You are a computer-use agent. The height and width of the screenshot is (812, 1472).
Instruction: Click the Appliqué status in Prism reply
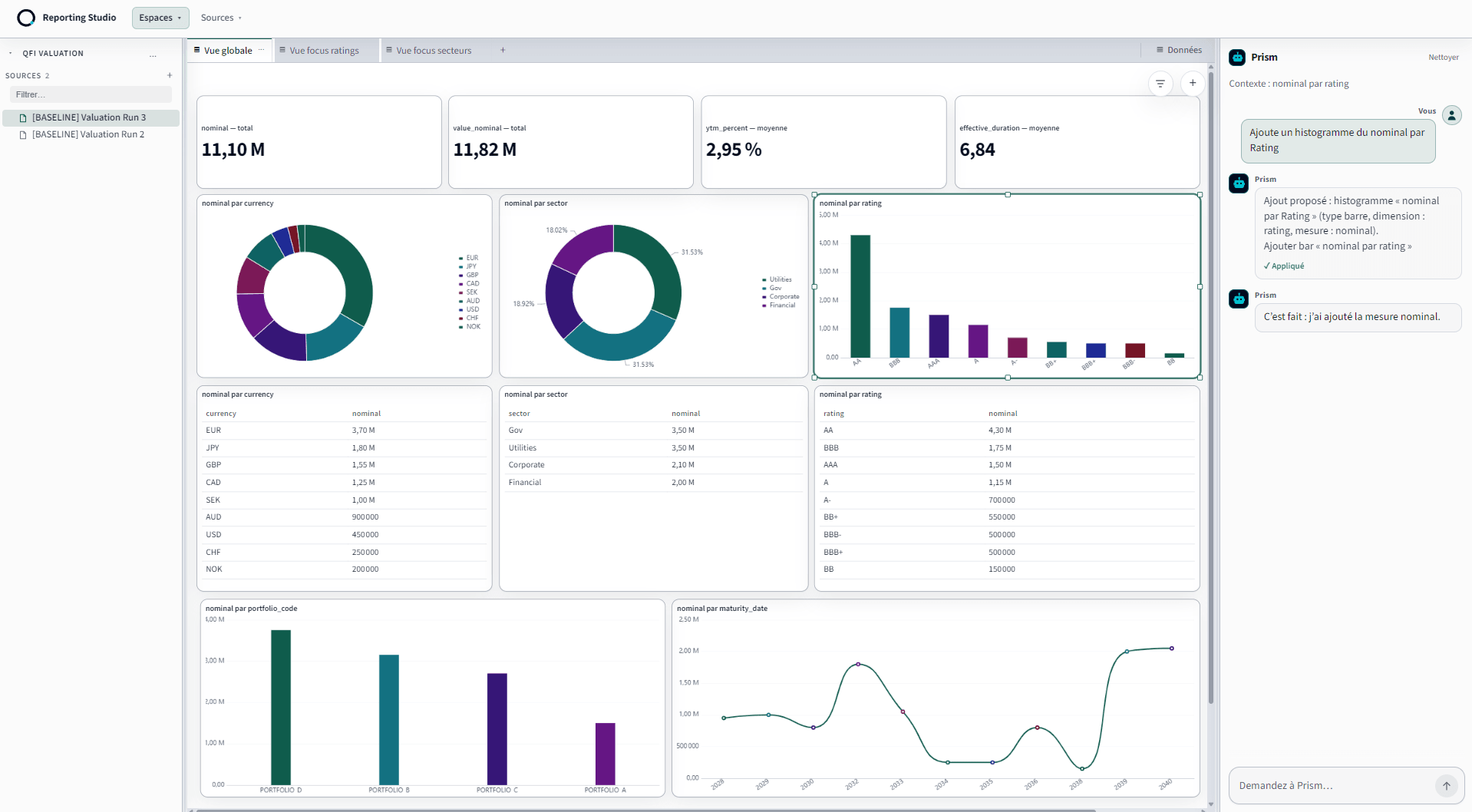1284,266
